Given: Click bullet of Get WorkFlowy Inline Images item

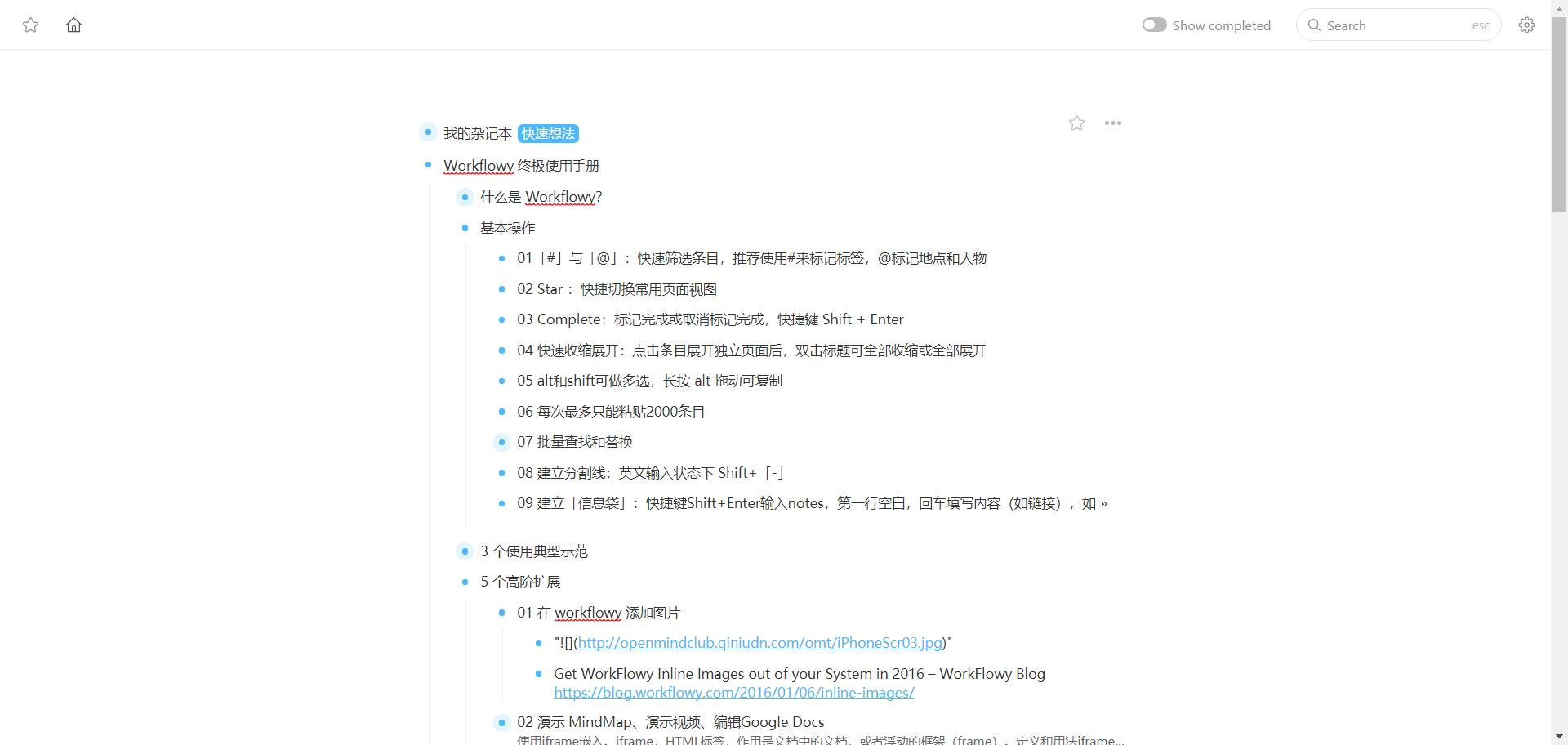Looking at the screenshot, I should pyautogui.click(x=538, y=674).
